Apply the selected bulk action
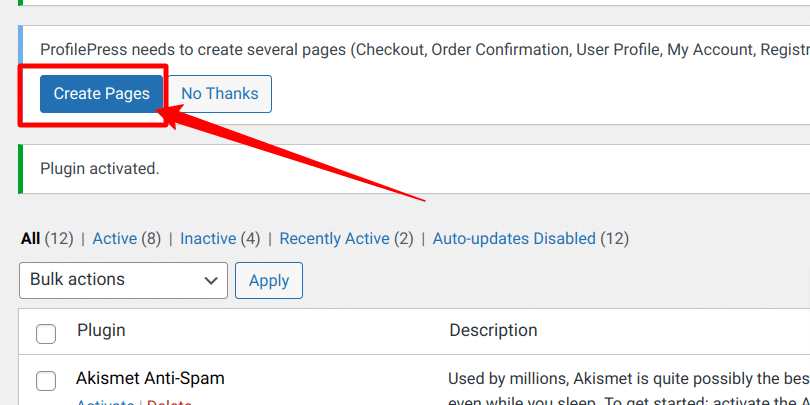 pyautogui.click(x=269, y=281)
